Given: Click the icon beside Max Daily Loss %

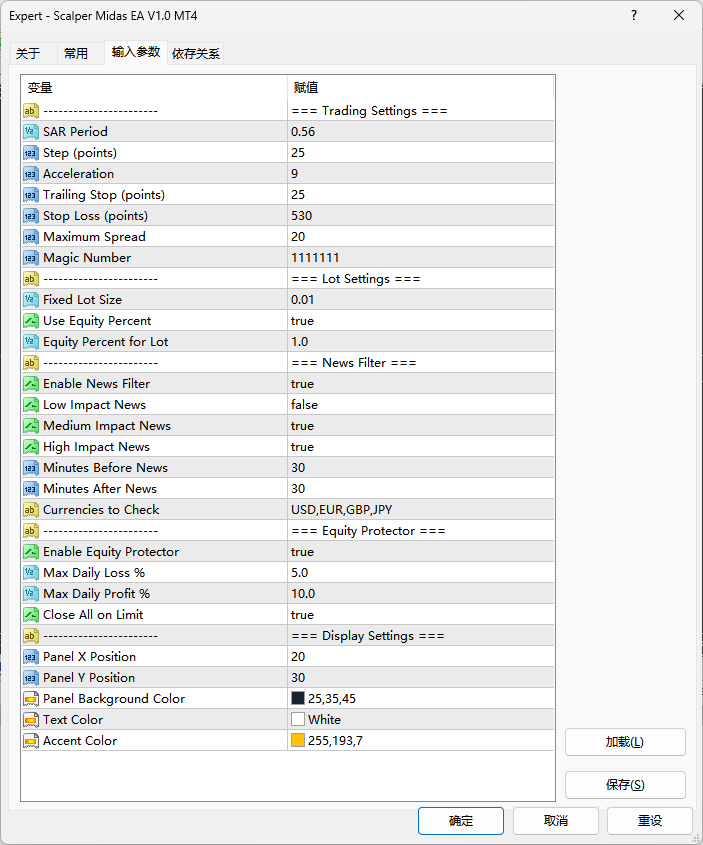Looking at the screenshot, I should pos(30,573).
